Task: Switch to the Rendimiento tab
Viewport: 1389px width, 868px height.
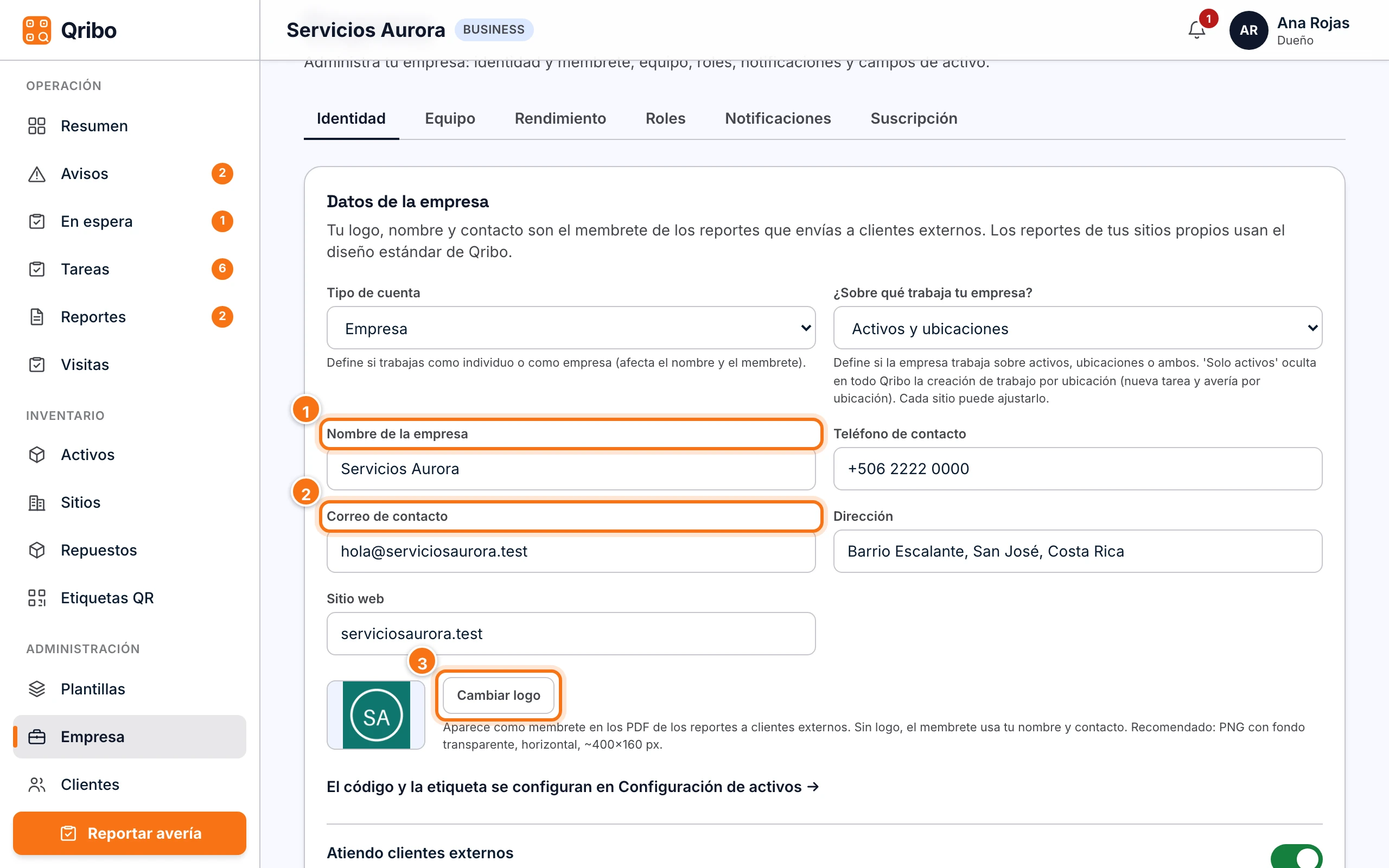Action: coord(560,118)
